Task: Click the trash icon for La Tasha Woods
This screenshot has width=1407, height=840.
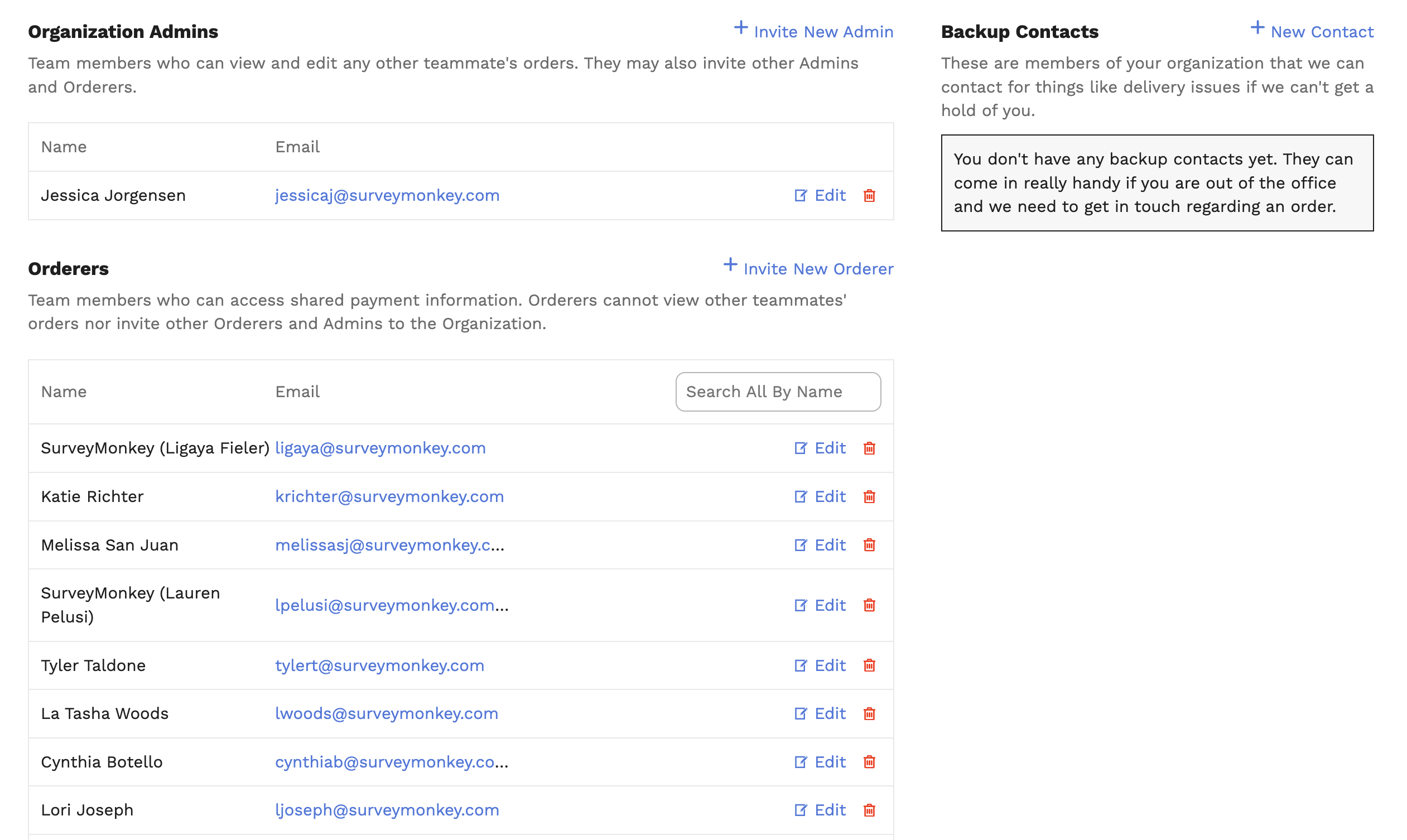Action: (870, 714)
